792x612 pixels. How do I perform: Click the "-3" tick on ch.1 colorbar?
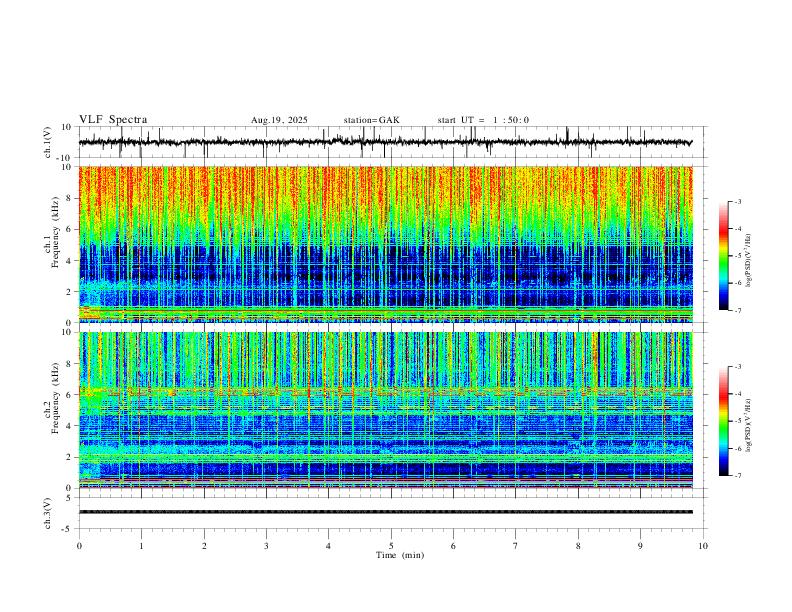738,201
